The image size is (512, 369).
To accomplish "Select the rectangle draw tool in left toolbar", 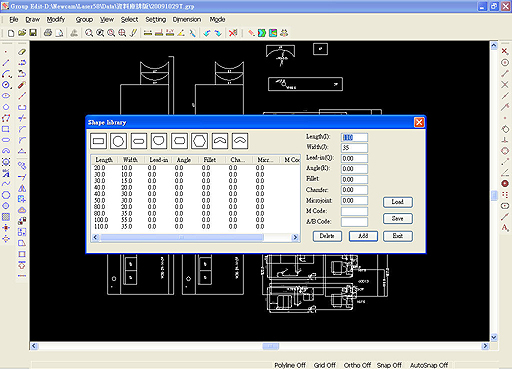I will (x=6, y=129).
